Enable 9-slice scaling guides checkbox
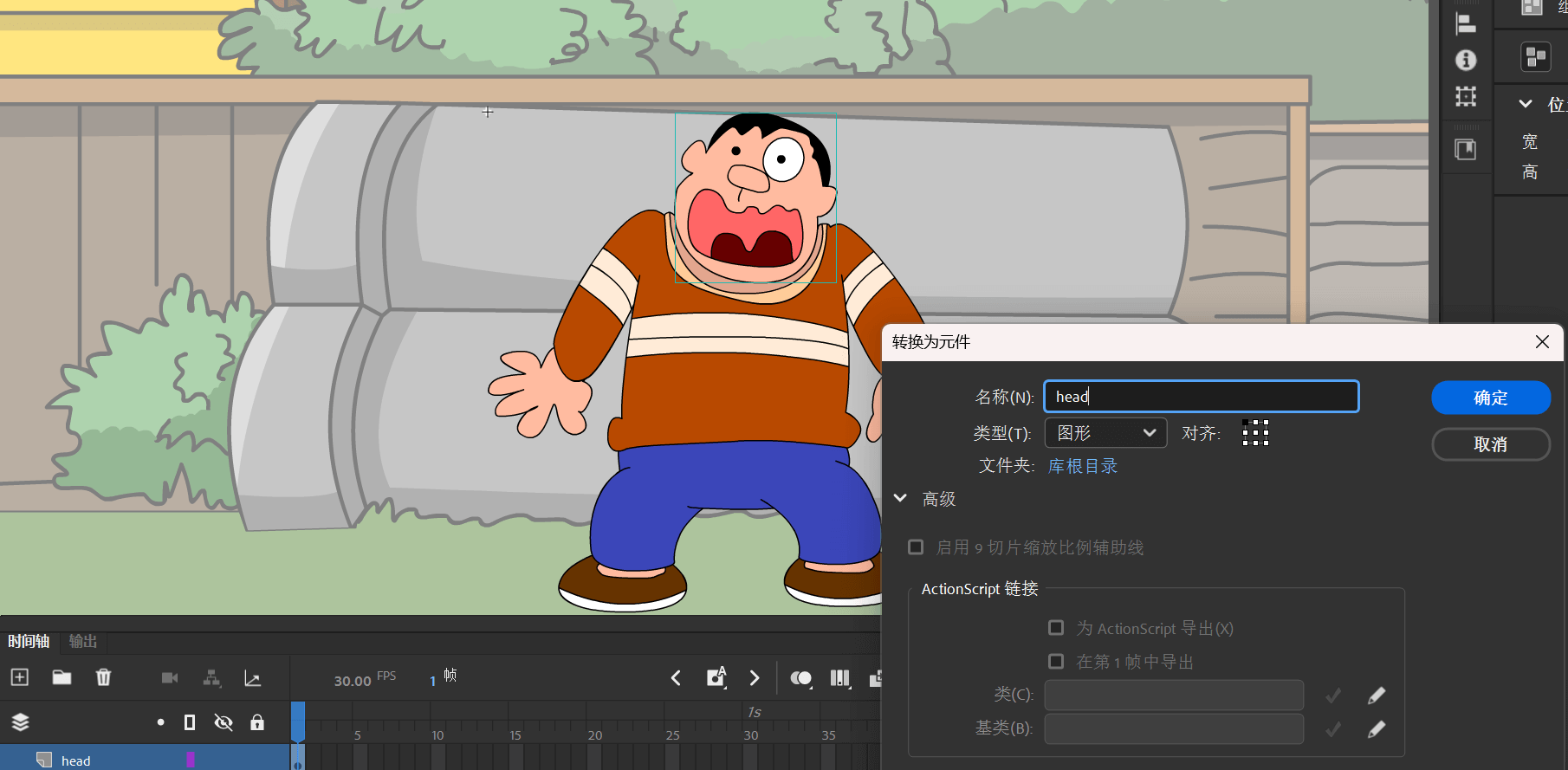This screenshot has height=770, width=1568. tap(916, 547)
